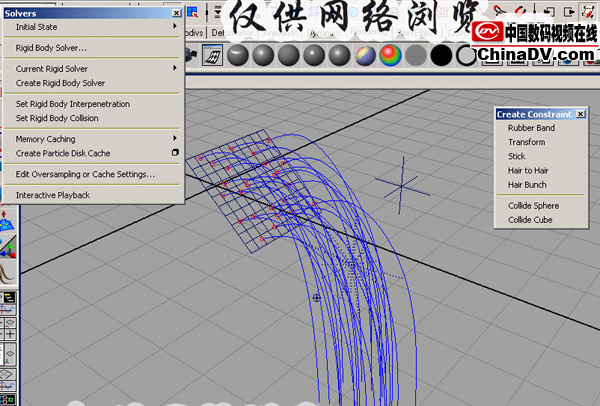Click the solid black circle shader icon
The width and height of the screenshot is (600, 406).
coord(441,55)
